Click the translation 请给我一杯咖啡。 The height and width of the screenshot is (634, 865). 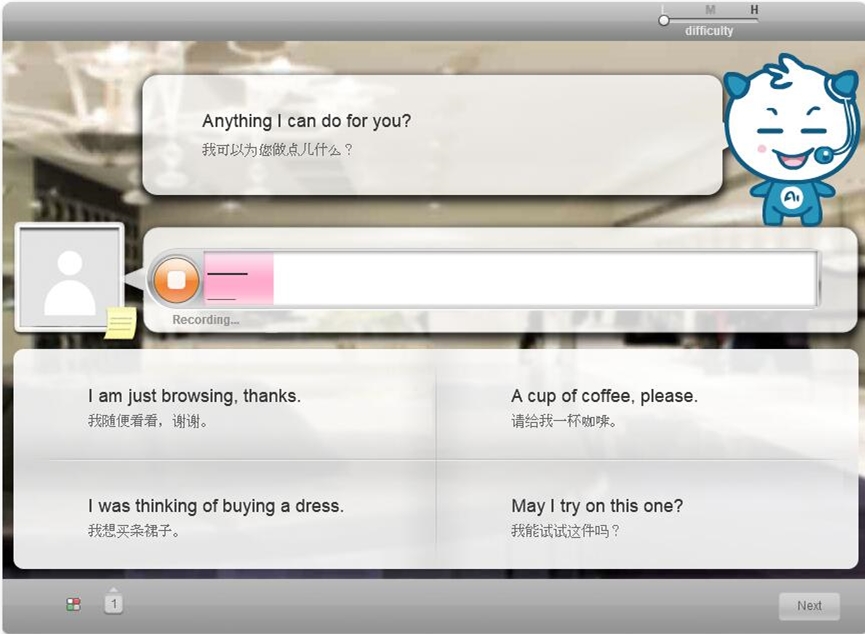[x=564, y=421]
